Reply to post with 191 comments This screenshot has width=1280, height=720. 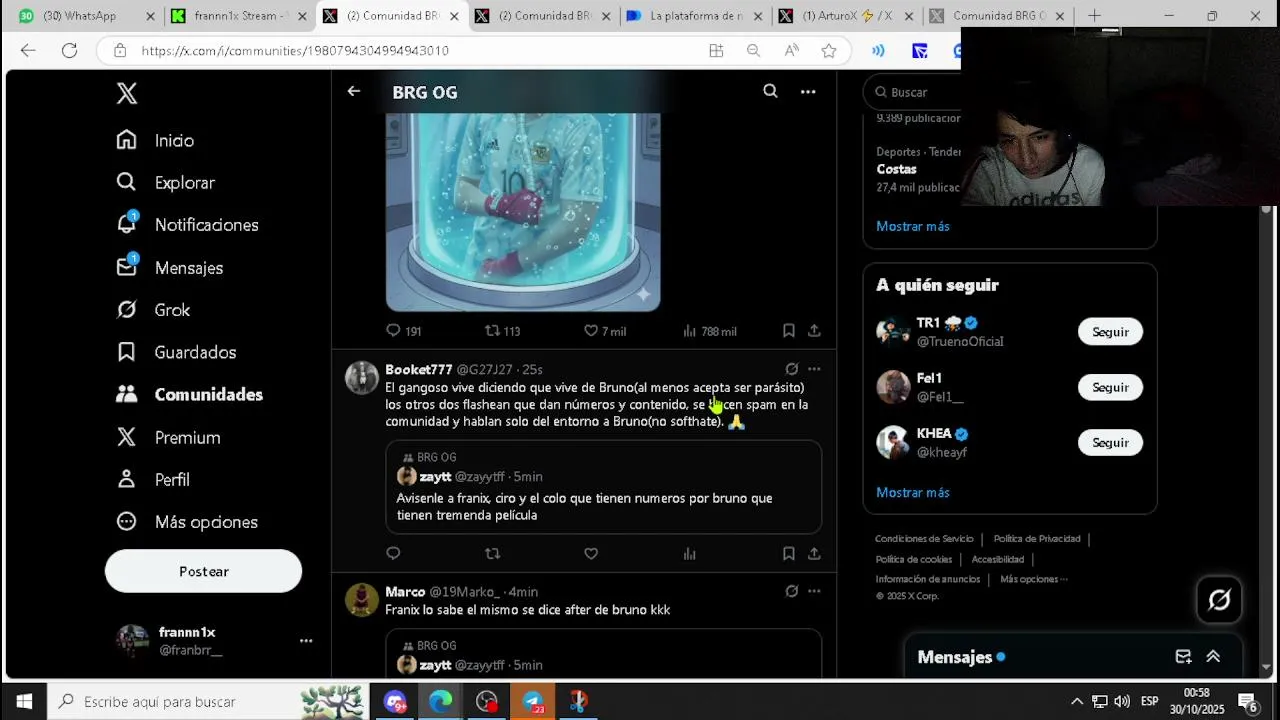403,331
